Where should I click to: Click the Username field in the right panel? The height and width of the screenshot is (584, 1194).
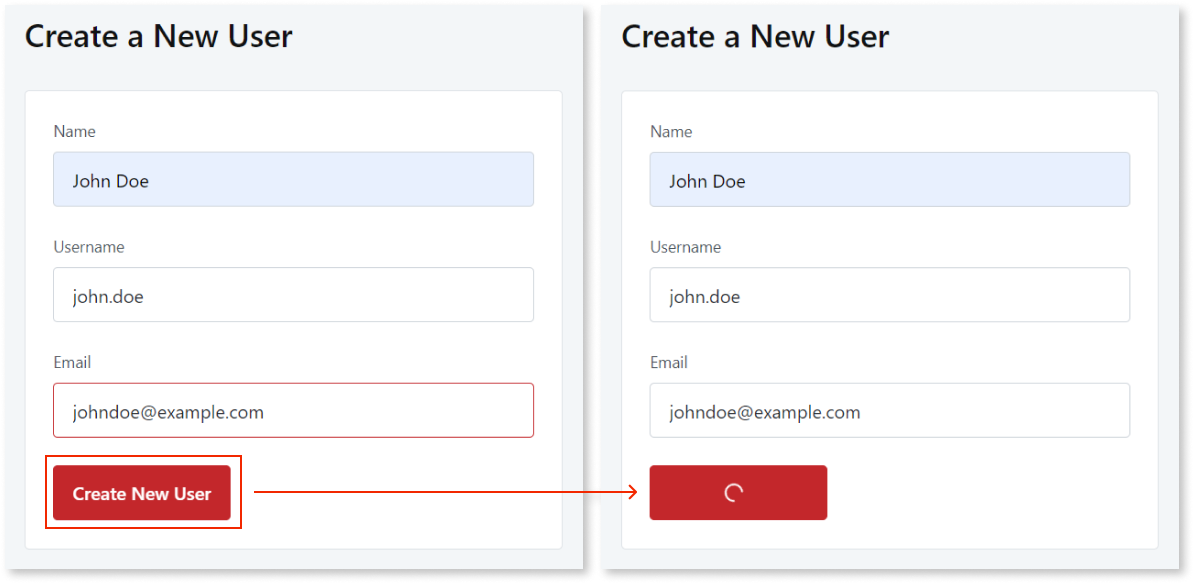click(889, 295)
